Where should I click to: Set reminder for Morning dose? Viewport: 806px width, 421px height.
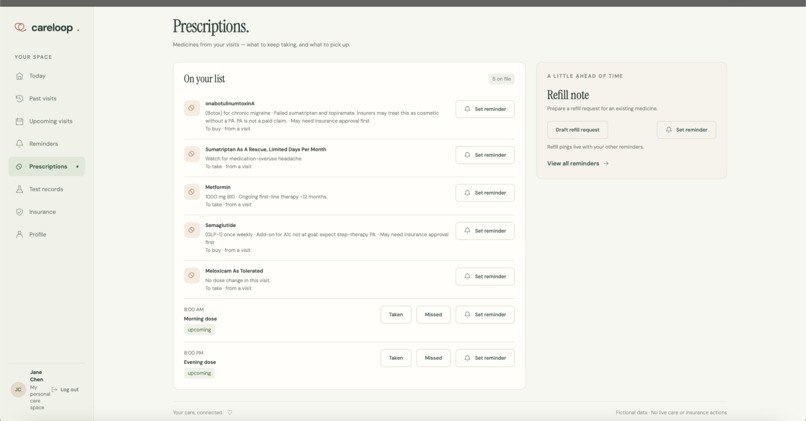[x=485, y=315]
